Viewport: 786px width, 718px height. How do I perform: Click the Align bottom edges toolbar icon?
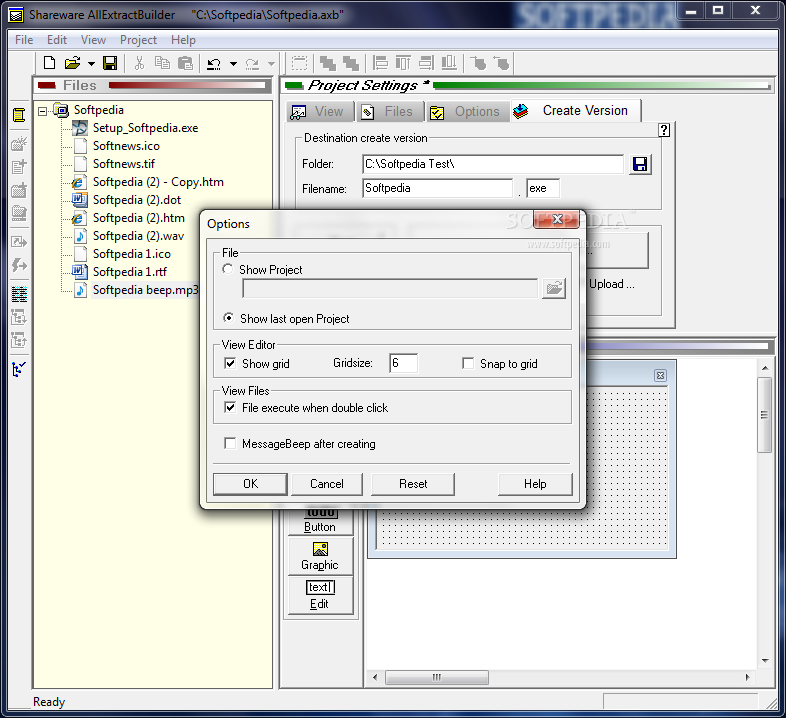point(449,63)
